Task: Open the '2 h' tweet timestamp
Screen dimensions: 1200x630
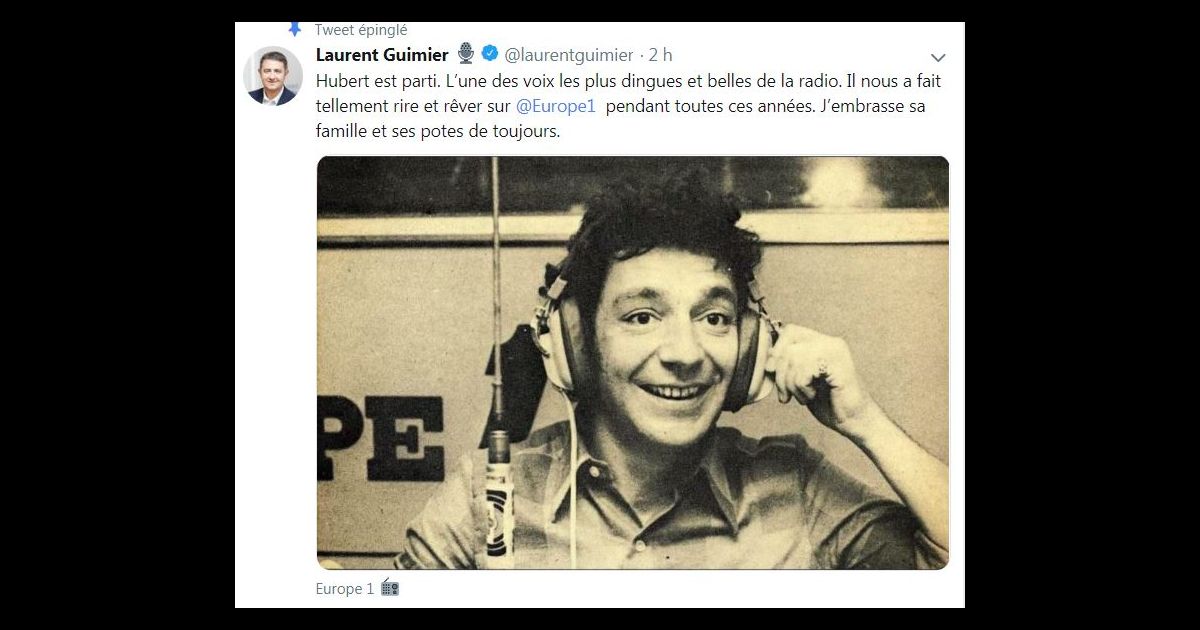Action: click(660, 55)
